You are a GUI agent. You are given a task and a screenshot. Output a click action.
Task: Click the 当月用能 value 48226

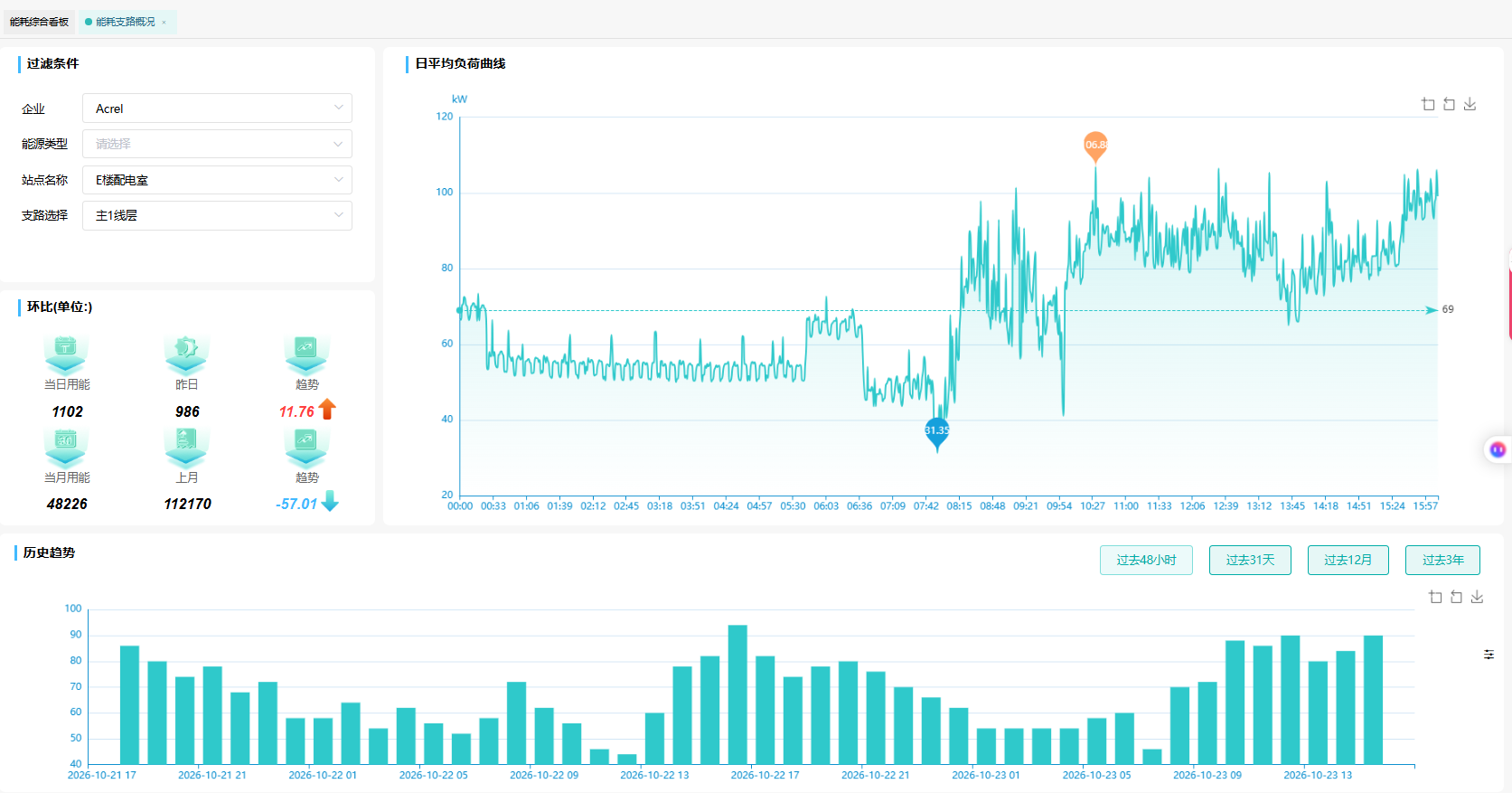67,504
